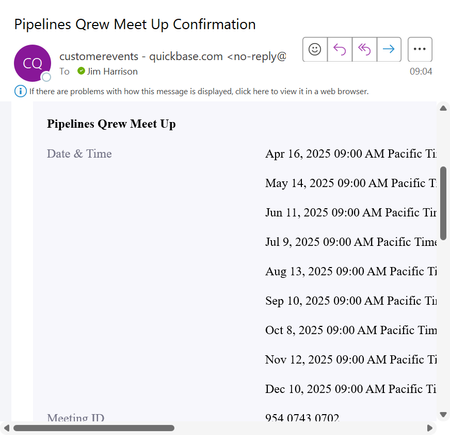Click the info icon beside display notice
This screenshot has width=450, height=435.
pos(20,91)
